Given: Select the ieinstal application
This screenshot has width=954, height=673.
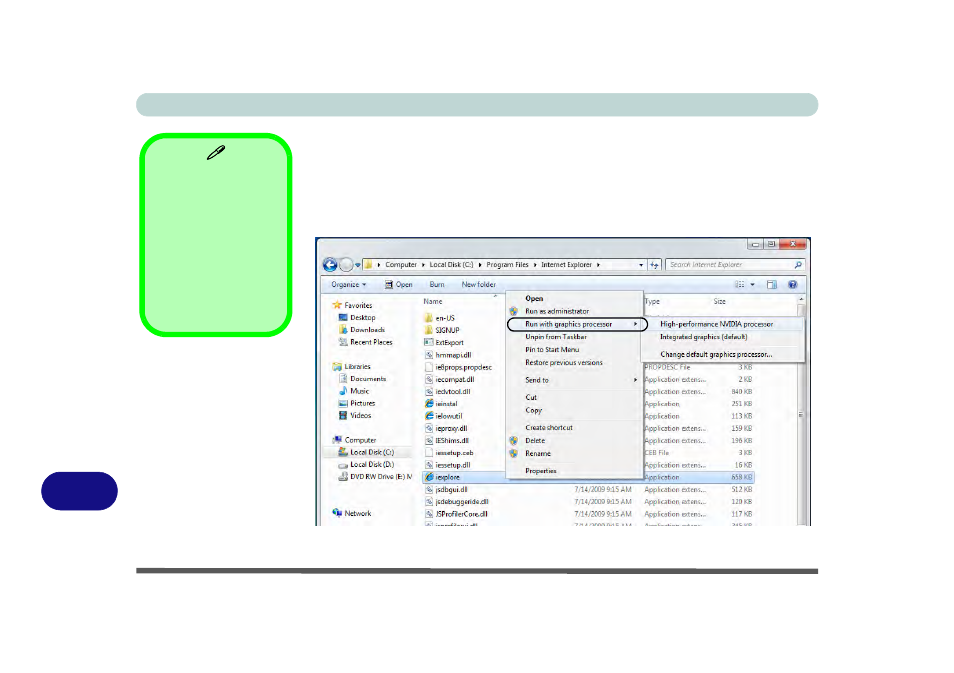Looking at the screenshot, I should tap(440, 403).
